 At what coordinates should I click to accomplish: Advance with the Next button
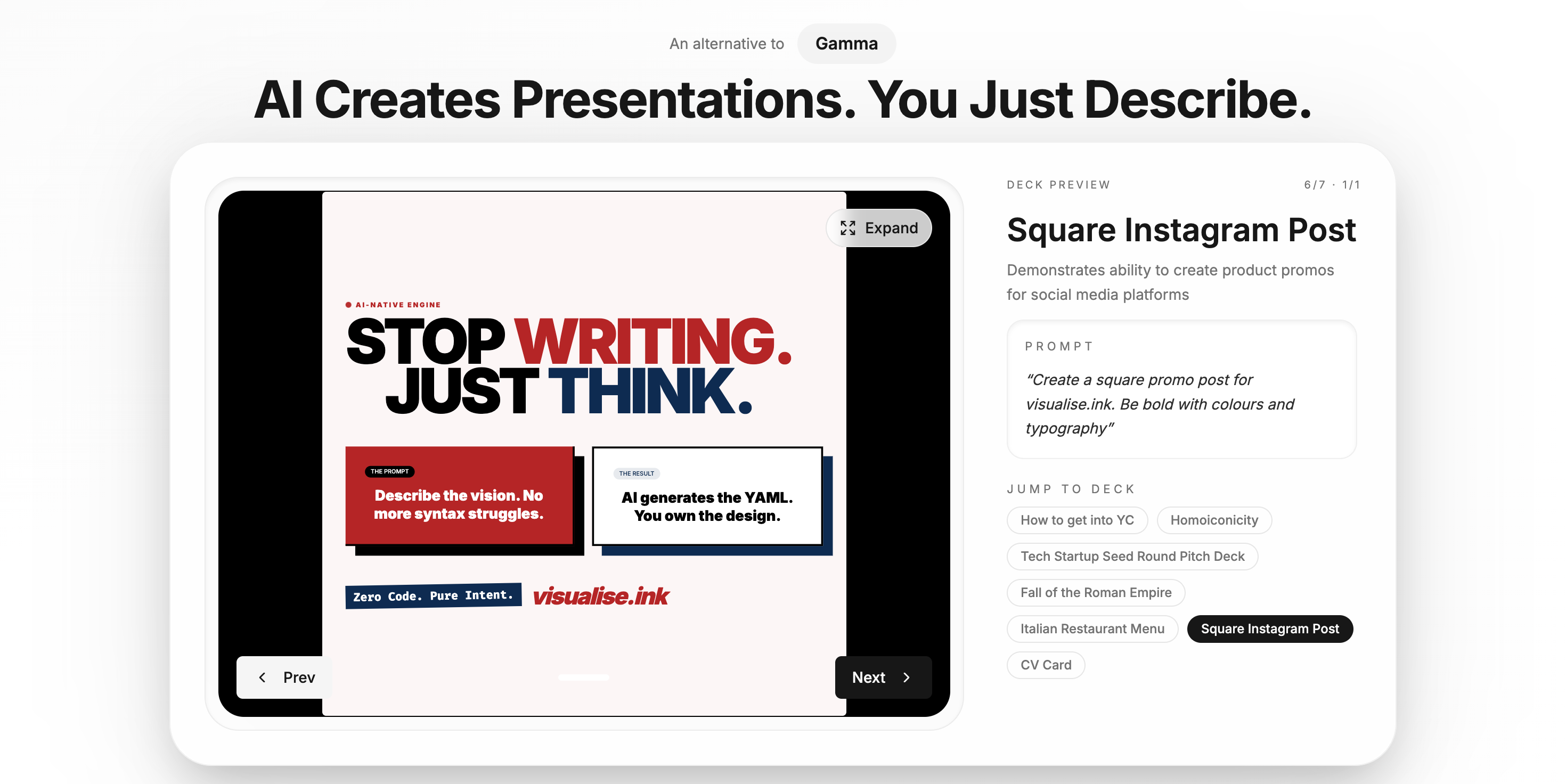[x=882, y=677]
